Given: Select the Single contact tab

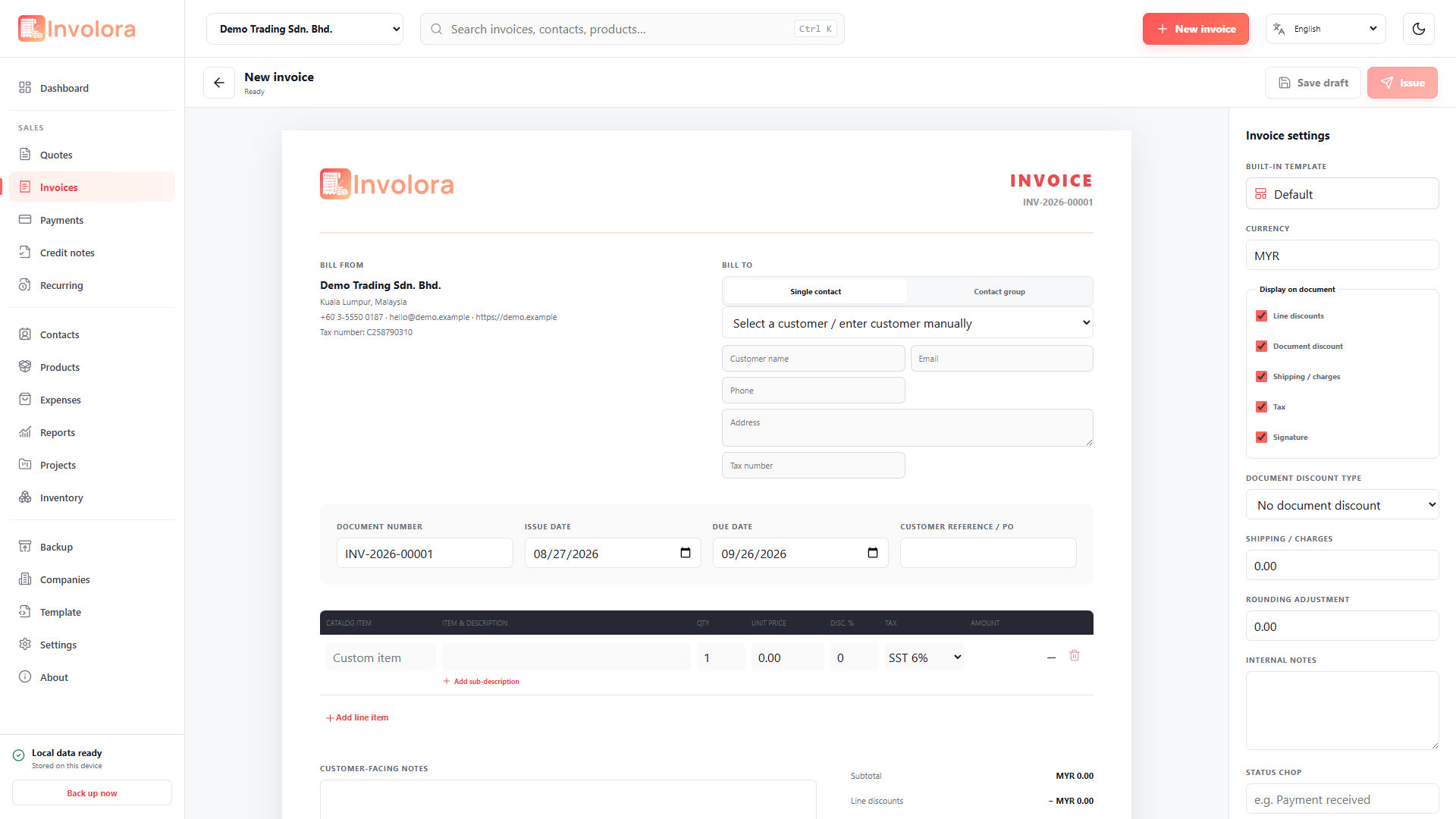Looking at the screenshot, I should tap(816, 291).
